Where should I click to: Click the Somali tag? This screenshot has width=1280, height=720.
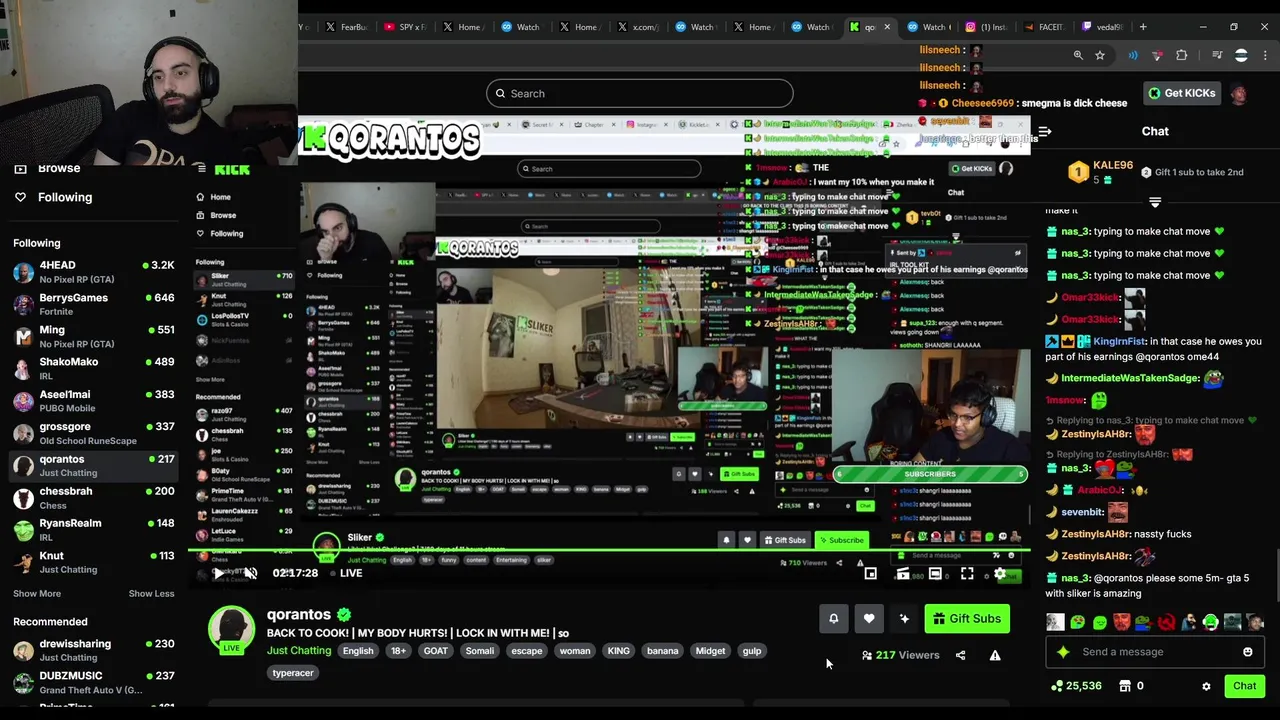pyautogui.click(x=480, y=651)
